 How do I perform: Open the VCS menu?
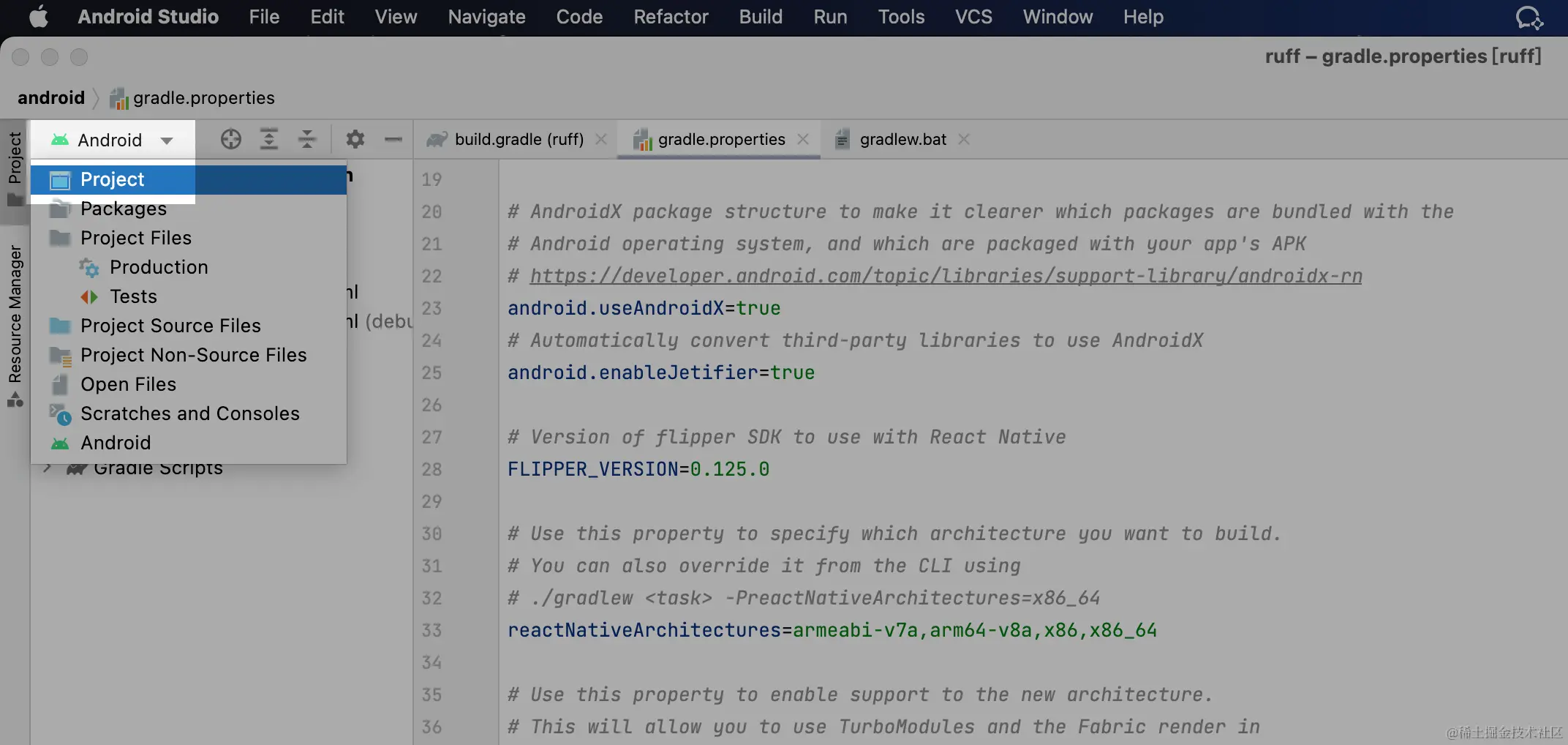(x=973, y=17)
